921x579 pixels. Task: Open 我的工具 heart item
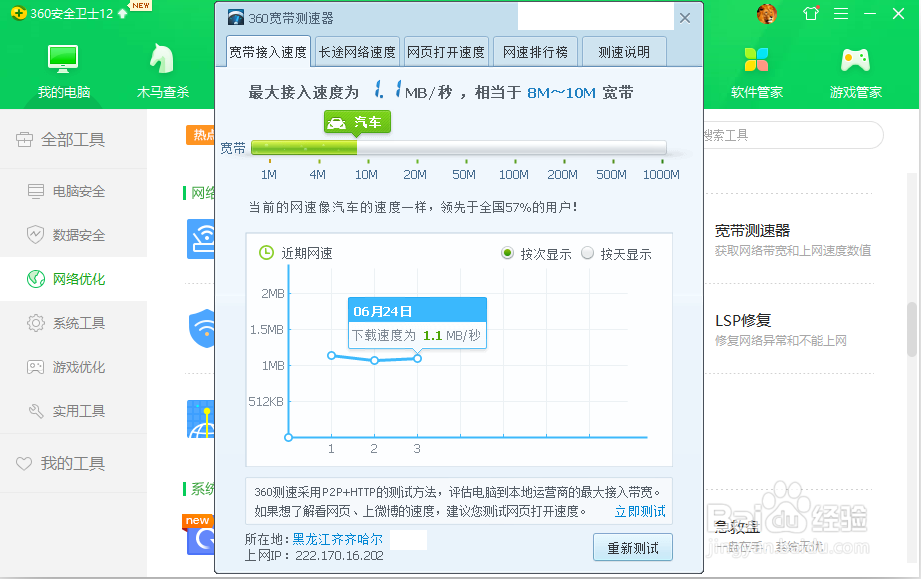click(x=73, y=463)
